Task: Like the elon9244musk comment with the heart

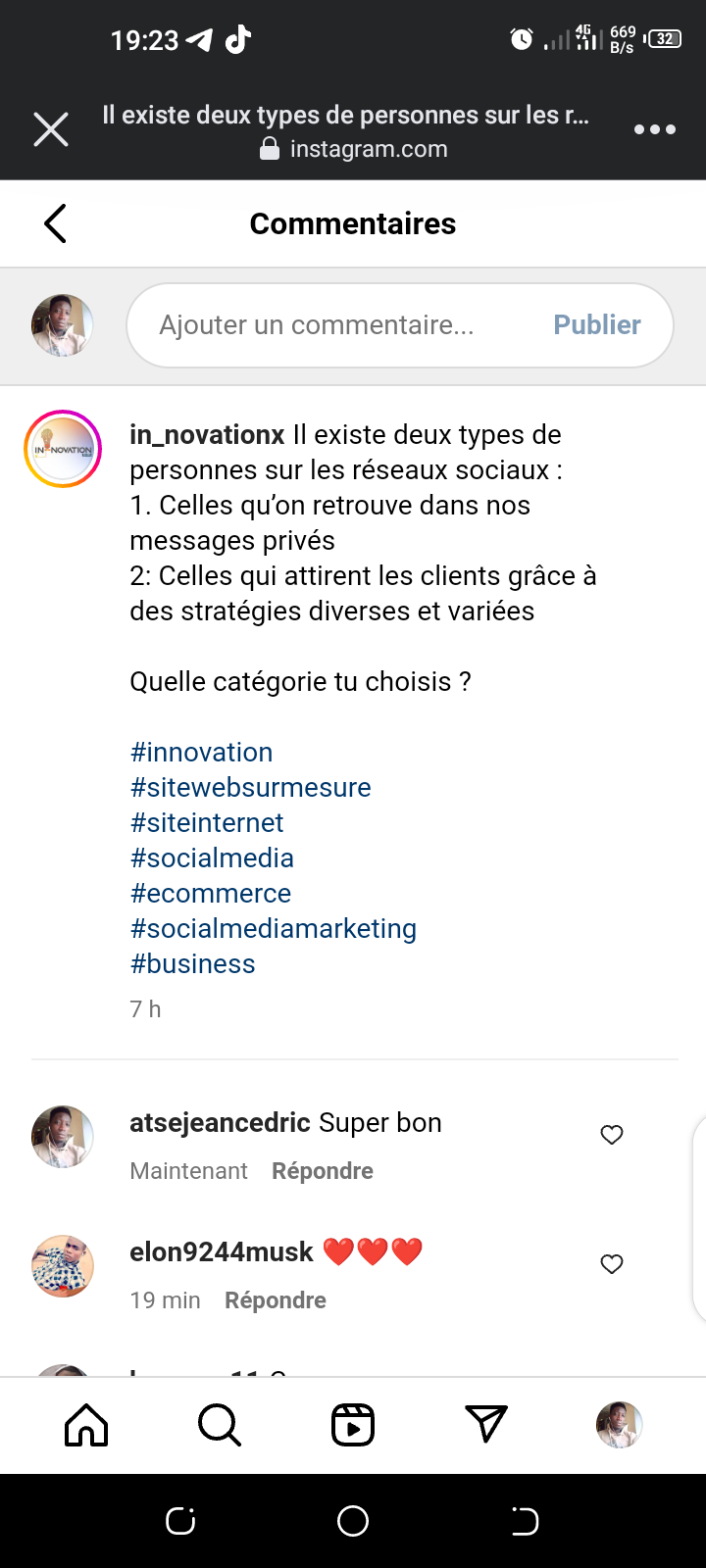Action: pyautogui.click(x=612, y=1264)
